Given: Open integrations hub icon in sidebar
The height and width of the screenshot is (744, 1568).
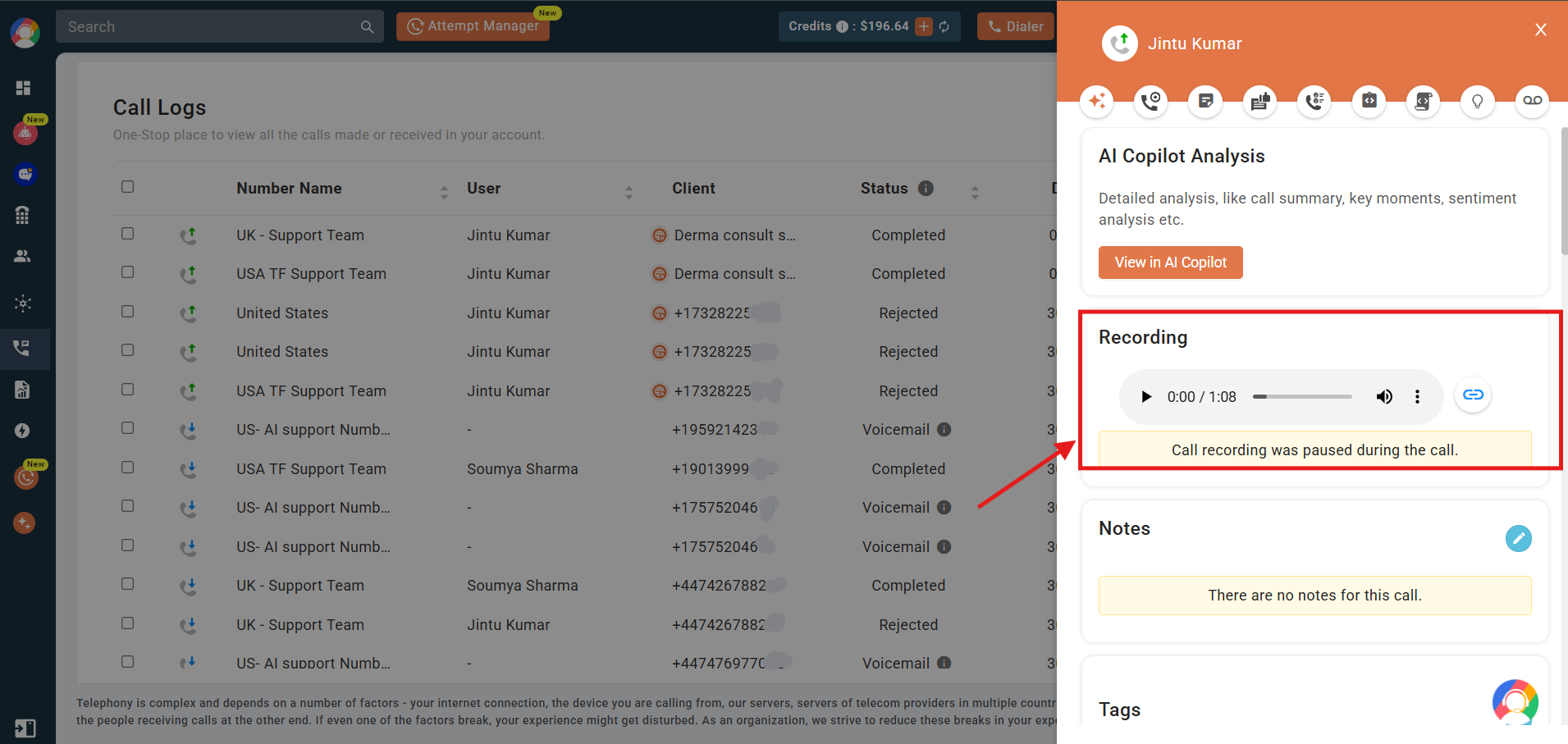Looking at the screenshot, I should [x=23, y=303].
